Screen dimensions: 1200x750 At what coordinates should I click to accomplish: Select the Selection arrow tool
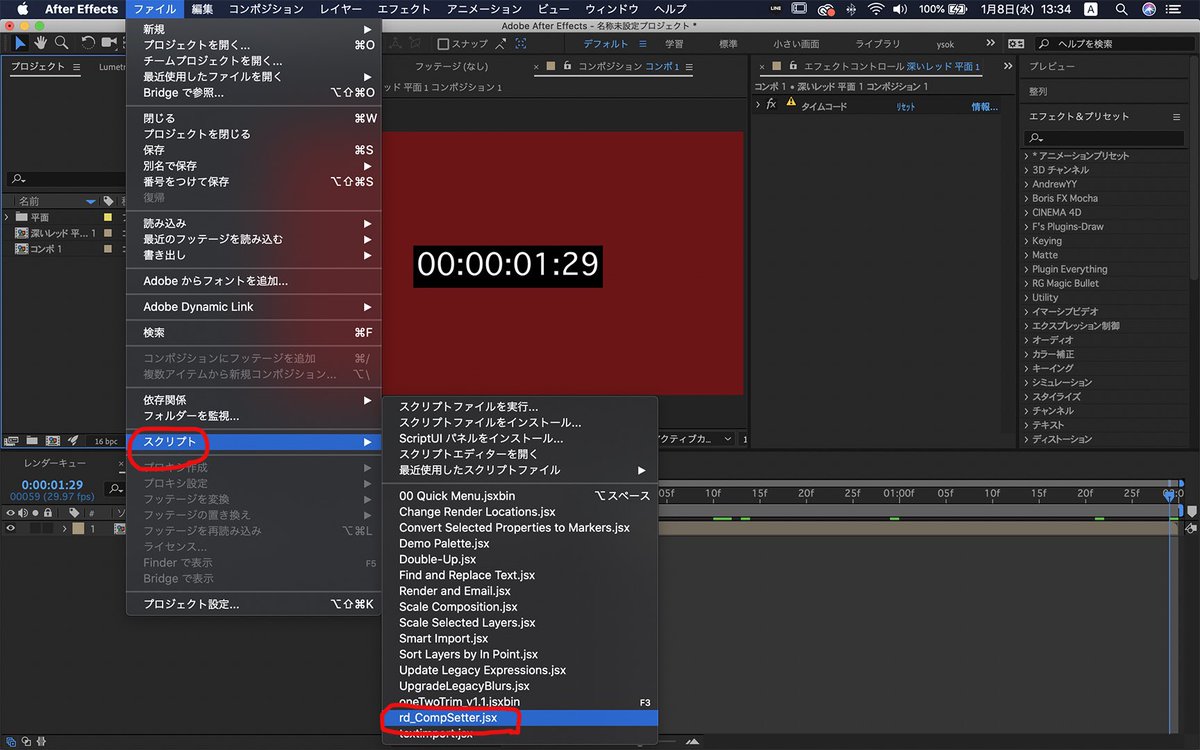tap(20, 43)
